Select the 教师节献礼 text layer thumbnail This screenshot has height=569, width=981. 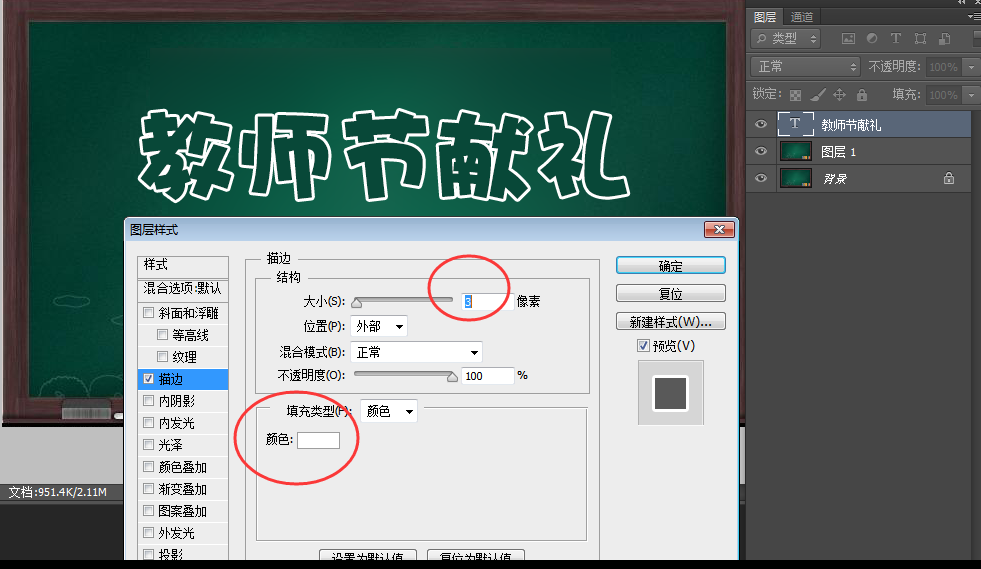click(x=796, y=124)
